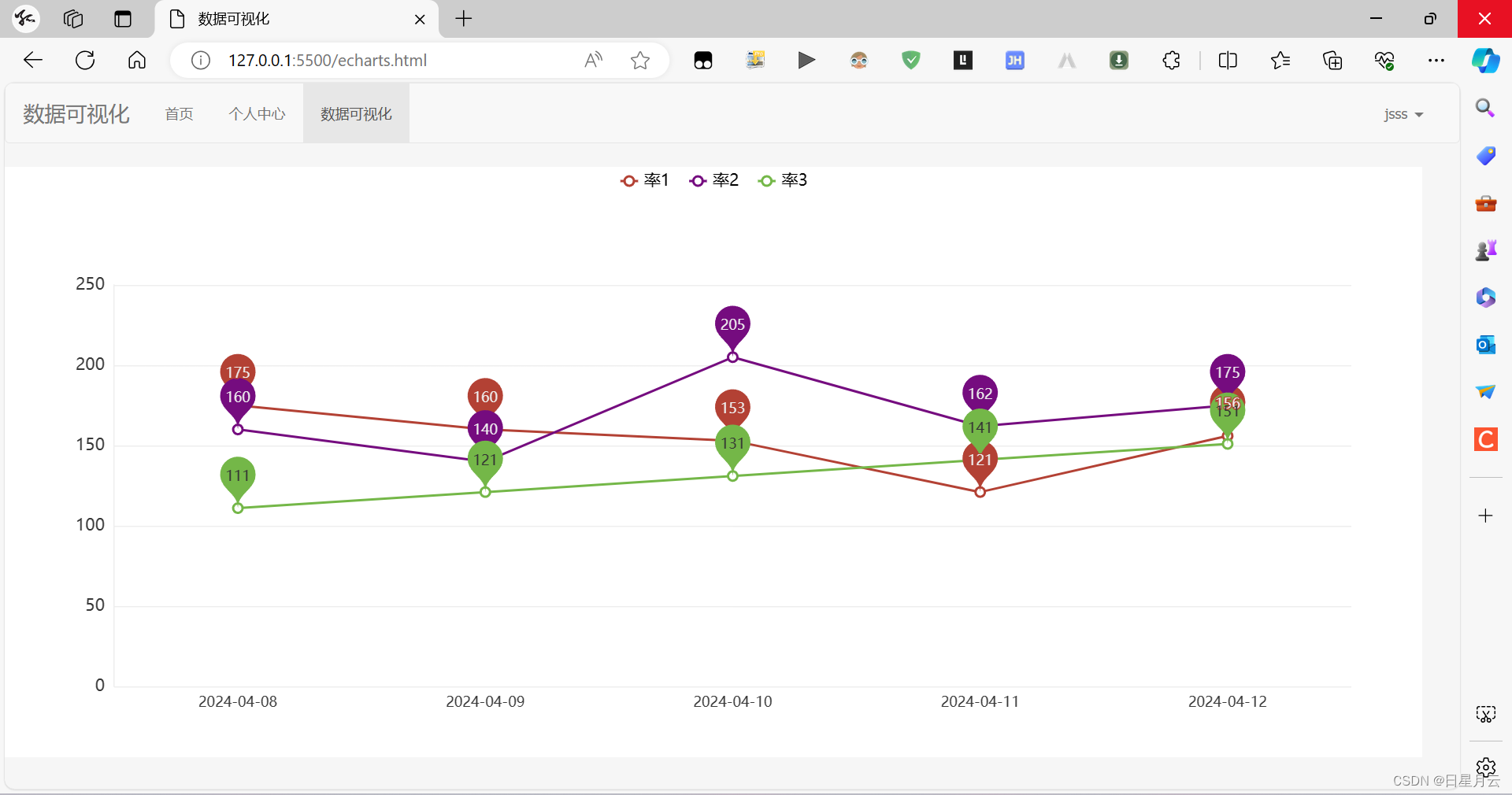Click the purple 140 marker pin

(x=485, y=428)
